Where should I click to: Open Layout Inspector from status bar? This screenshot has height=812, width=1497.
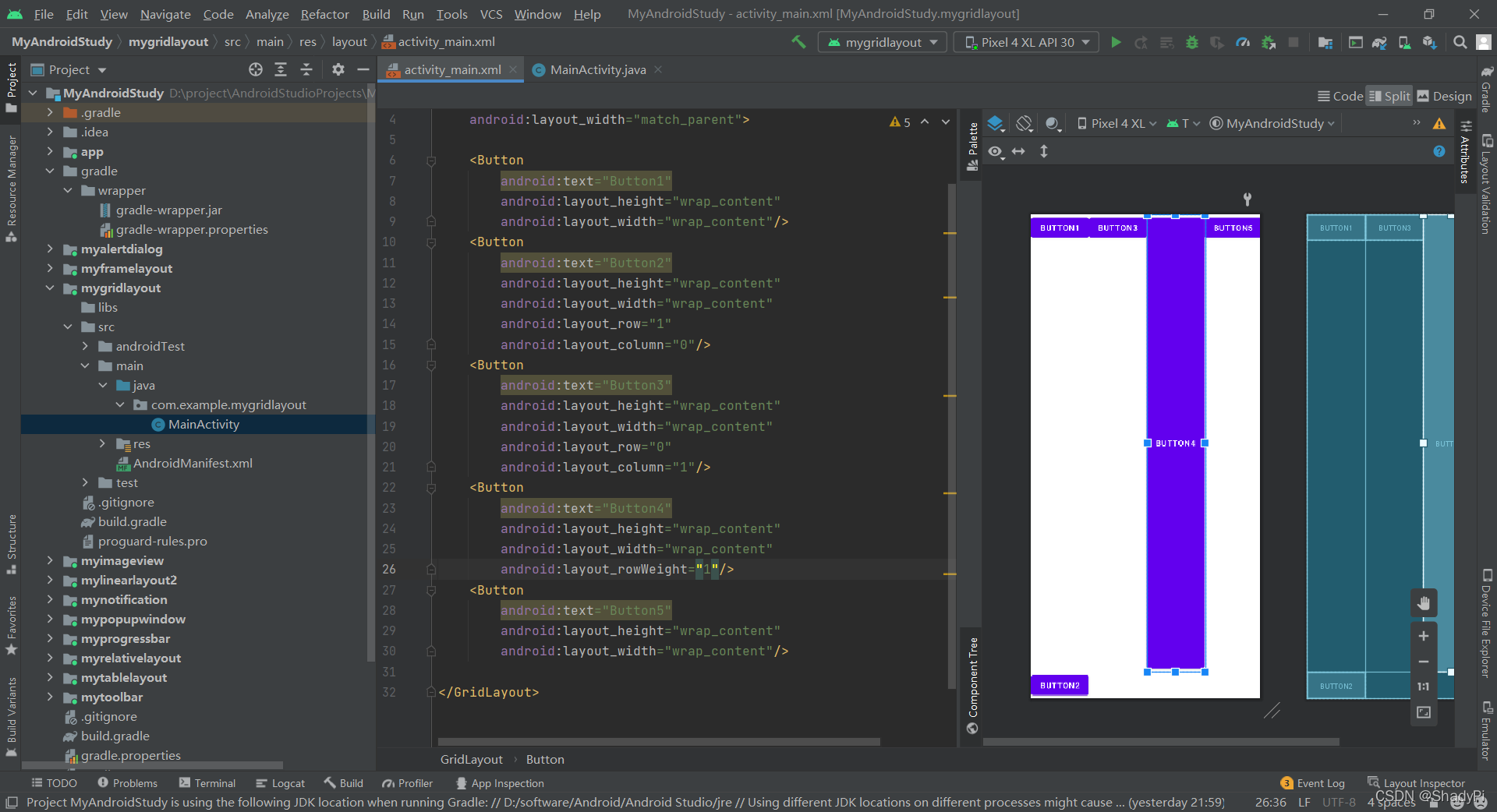pos(1416,783)
